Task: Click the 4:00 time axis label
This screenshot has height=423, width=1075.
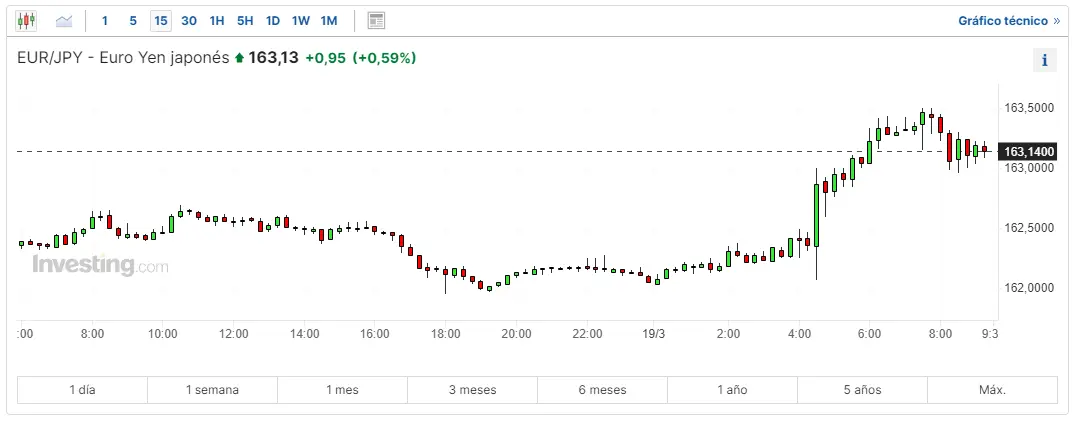Action: (x=799, y=334)
